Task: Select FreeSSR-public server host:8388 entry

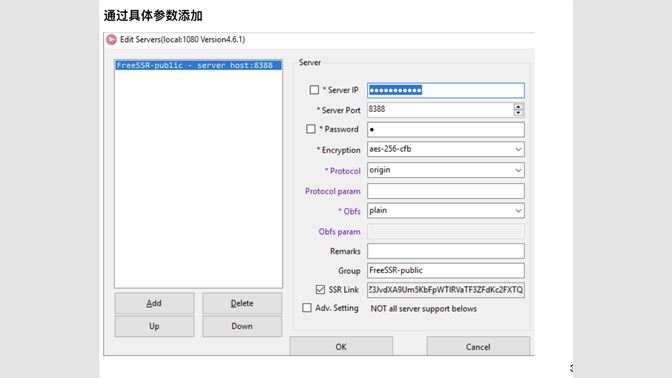Action: [198, 65]
